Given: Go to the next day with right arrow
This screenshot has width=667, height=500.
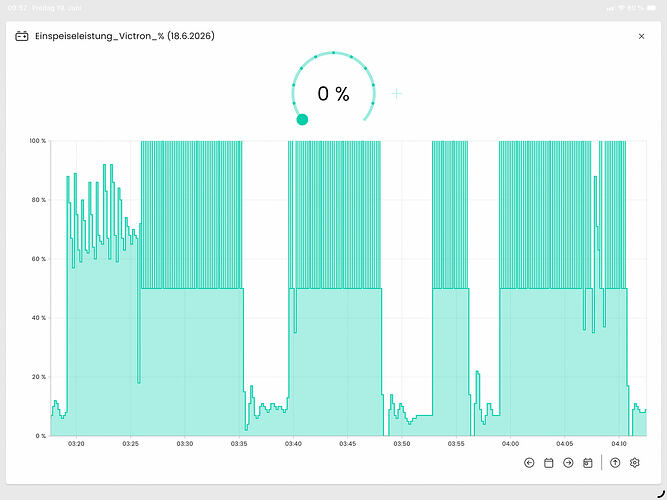Looking at the screenshot, I should point(568,463).
